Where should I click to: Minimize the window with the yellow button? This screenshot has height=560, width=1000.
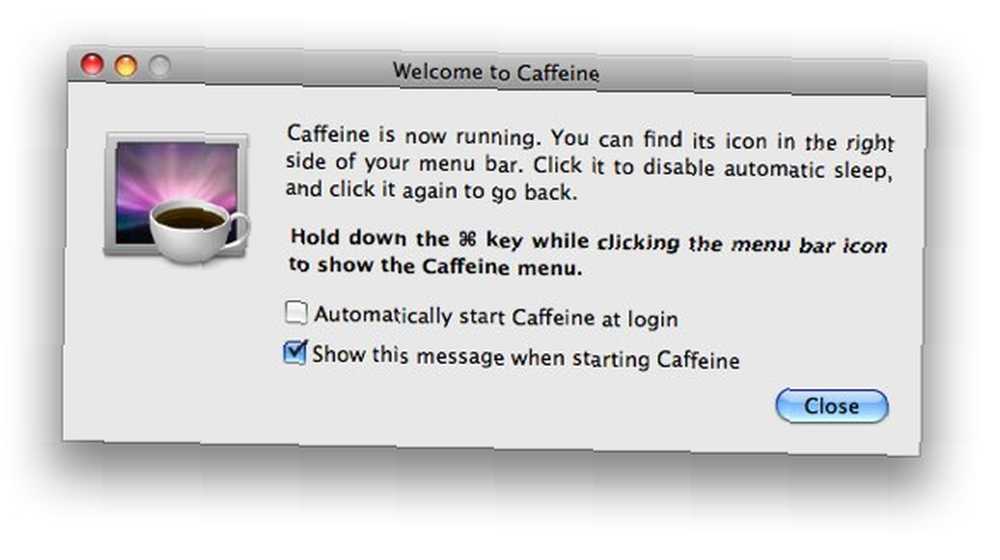click(126, 65)
